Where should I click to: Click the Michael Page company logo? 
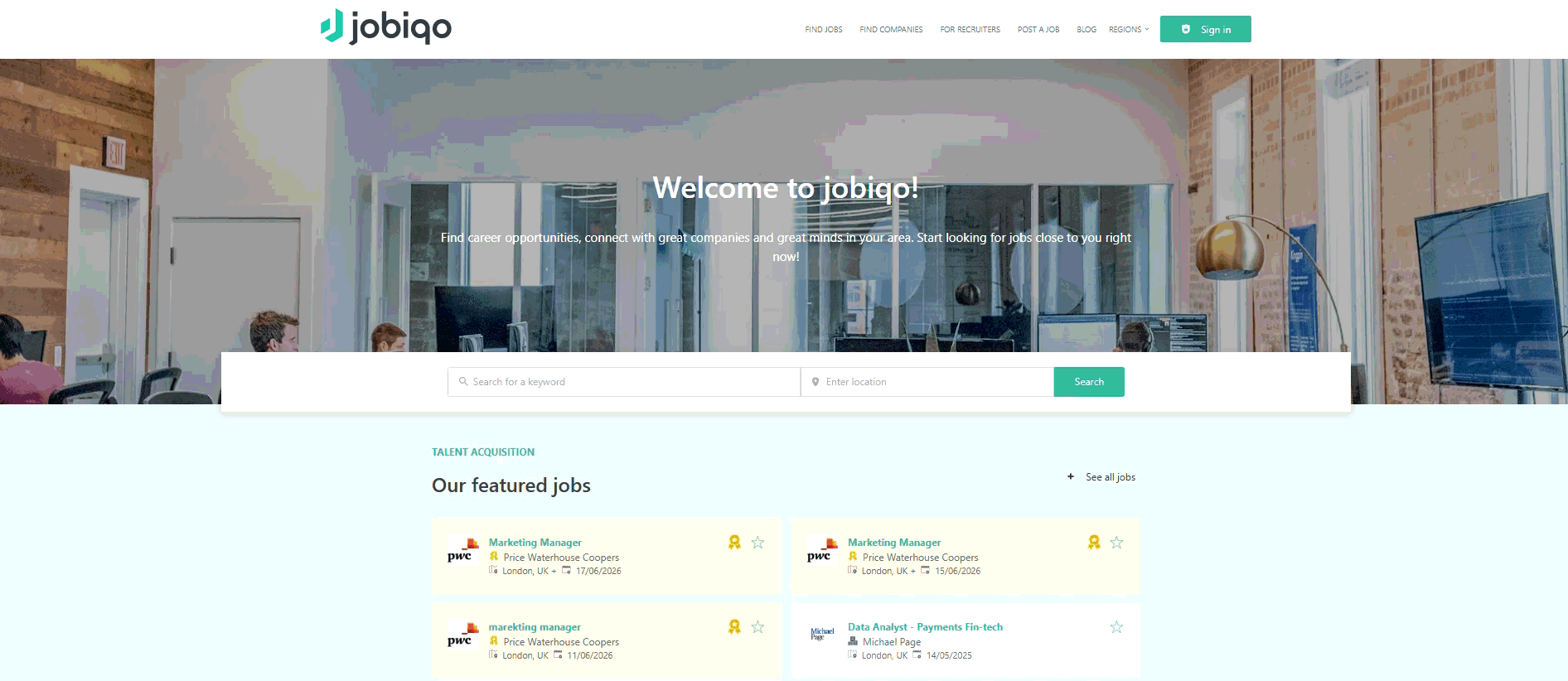(822, 635)
